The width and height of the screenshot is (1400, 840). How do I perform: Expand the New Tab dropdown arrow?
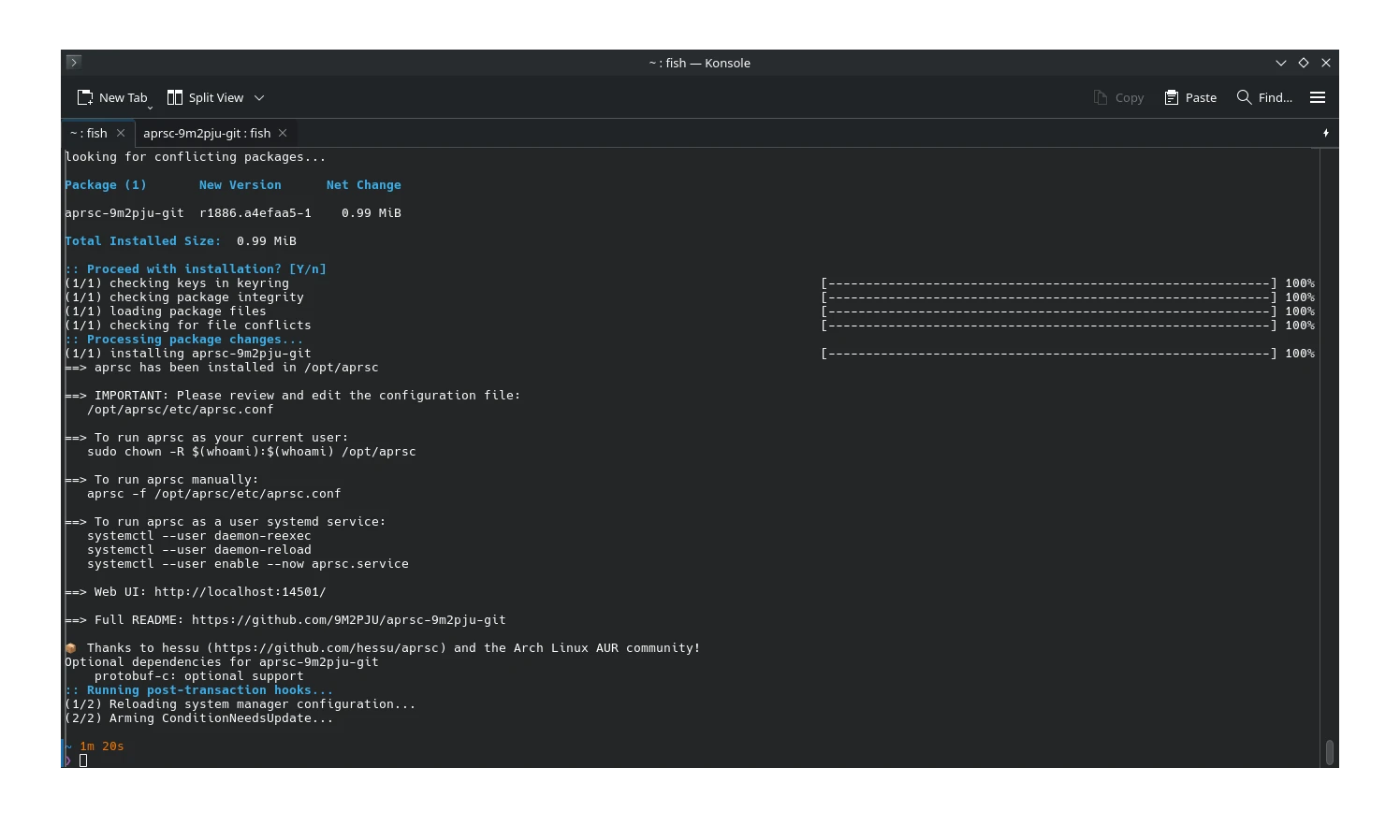click(150, 108)
